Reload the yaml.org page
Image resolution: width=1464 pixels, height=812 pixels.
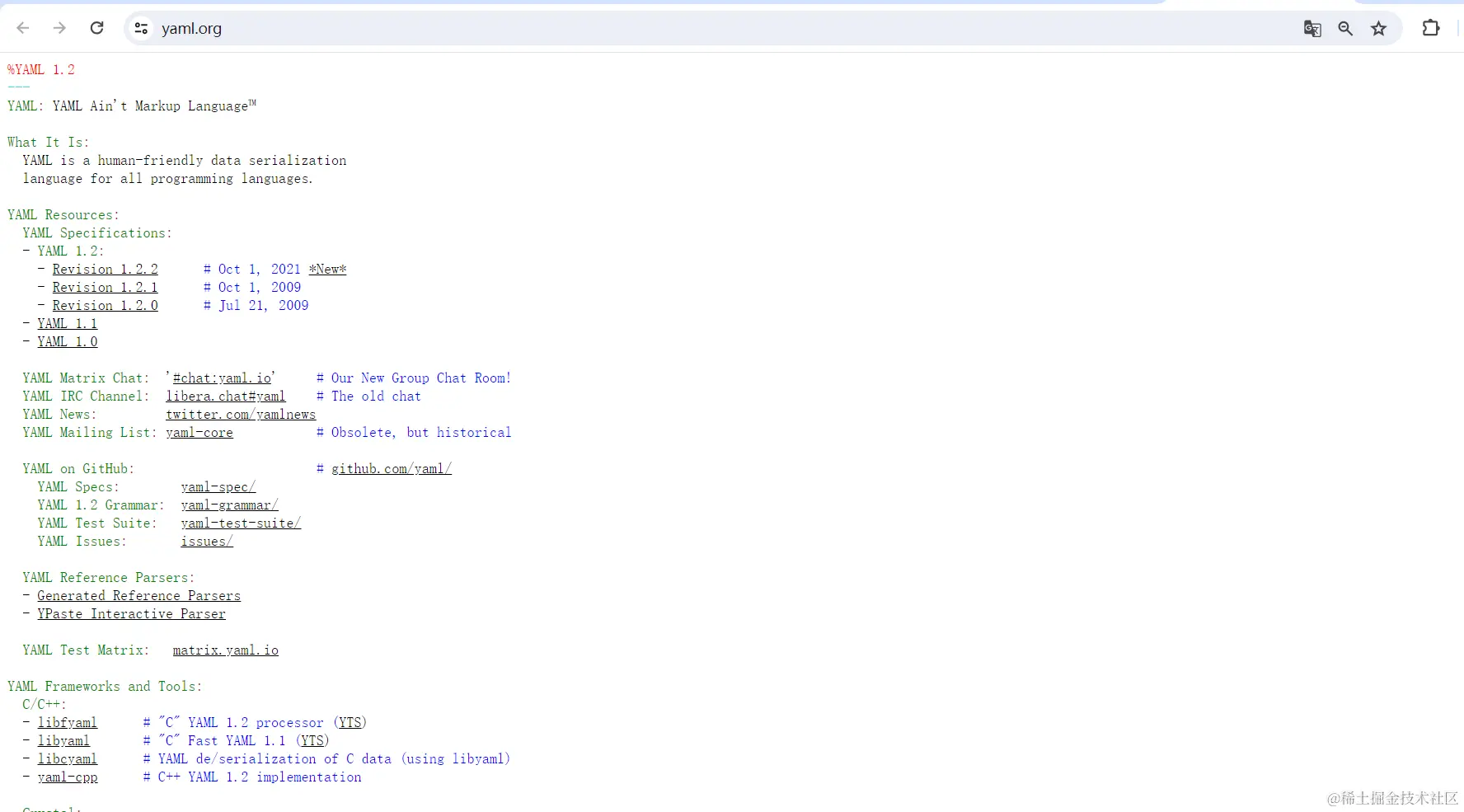click(96, 28)
